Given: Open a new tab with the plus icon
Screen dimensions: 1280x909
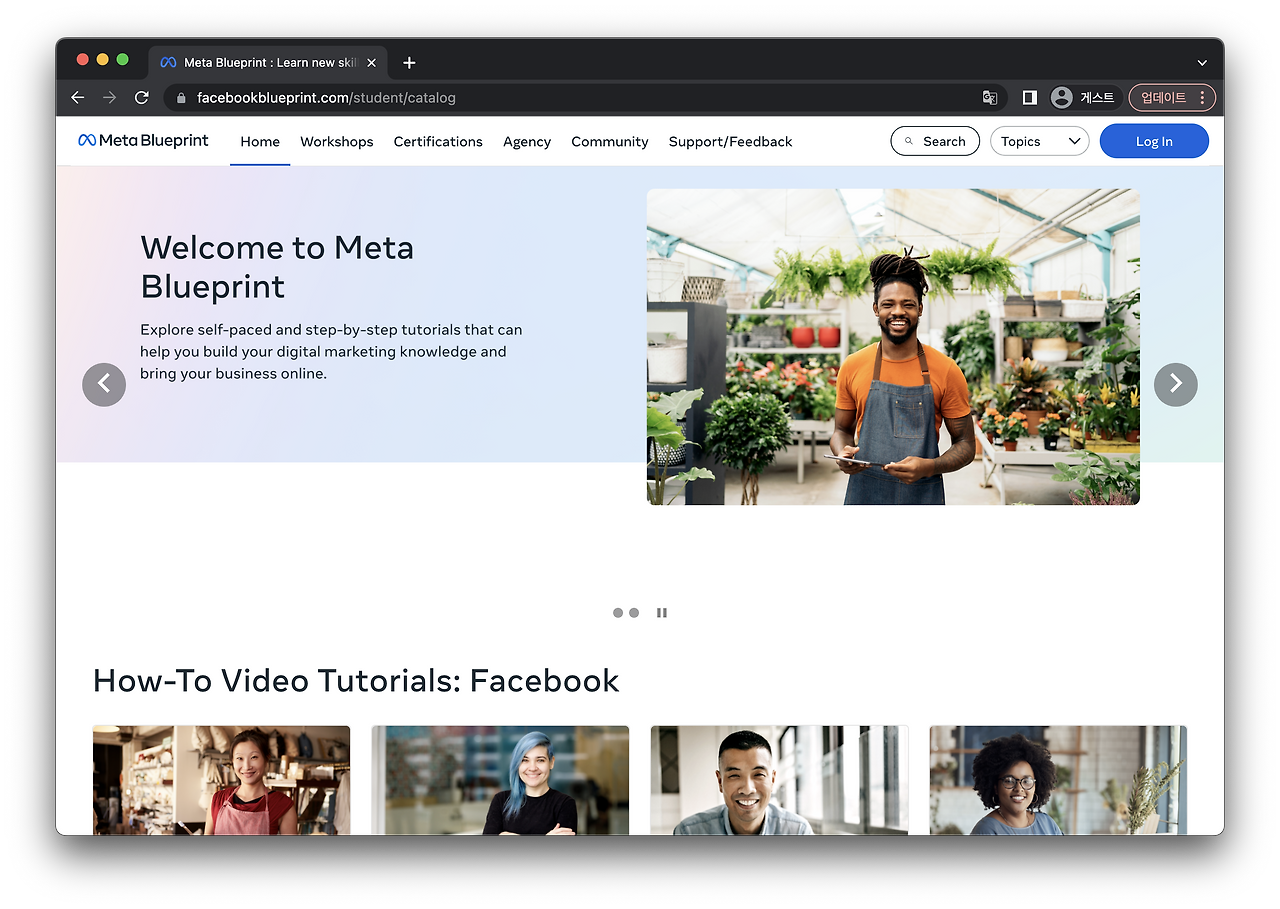Looking at the screenshot, I should point(409,62).
